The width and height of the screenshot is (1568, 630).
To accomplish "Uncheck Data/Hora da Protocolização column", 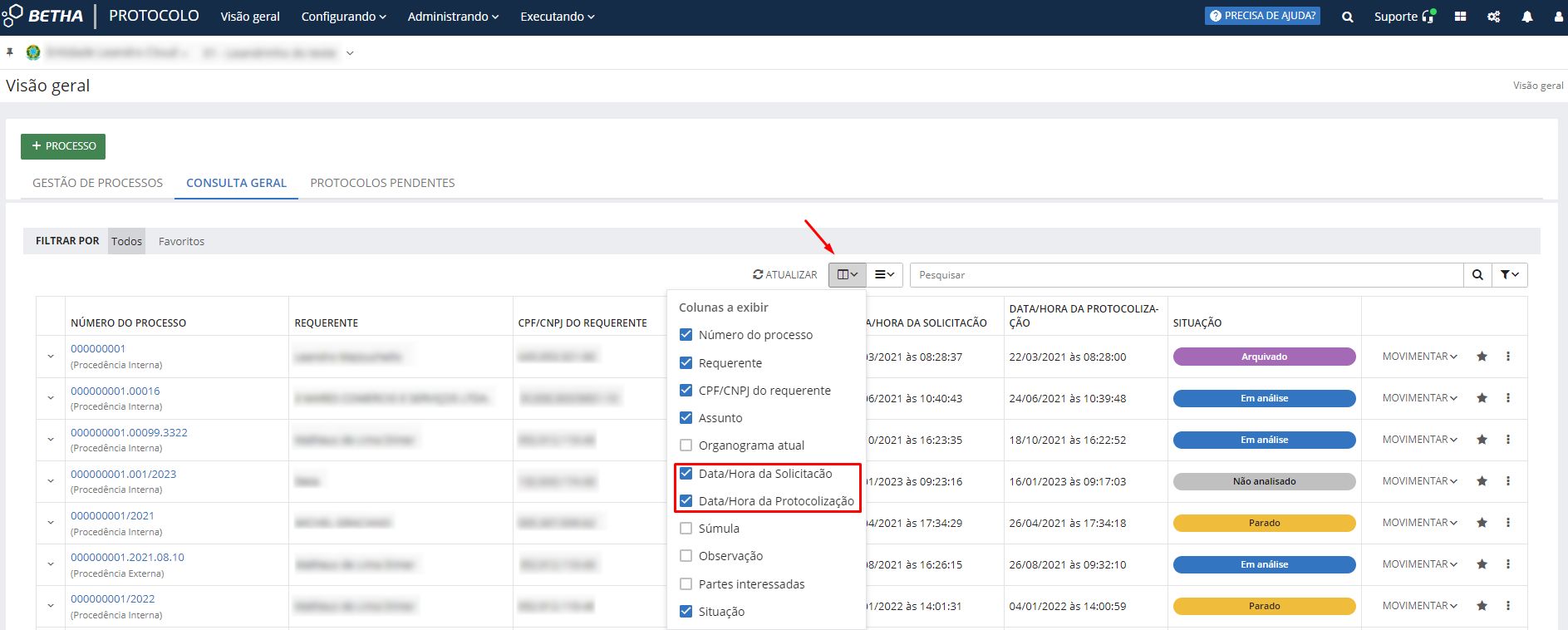I will 686,501.
